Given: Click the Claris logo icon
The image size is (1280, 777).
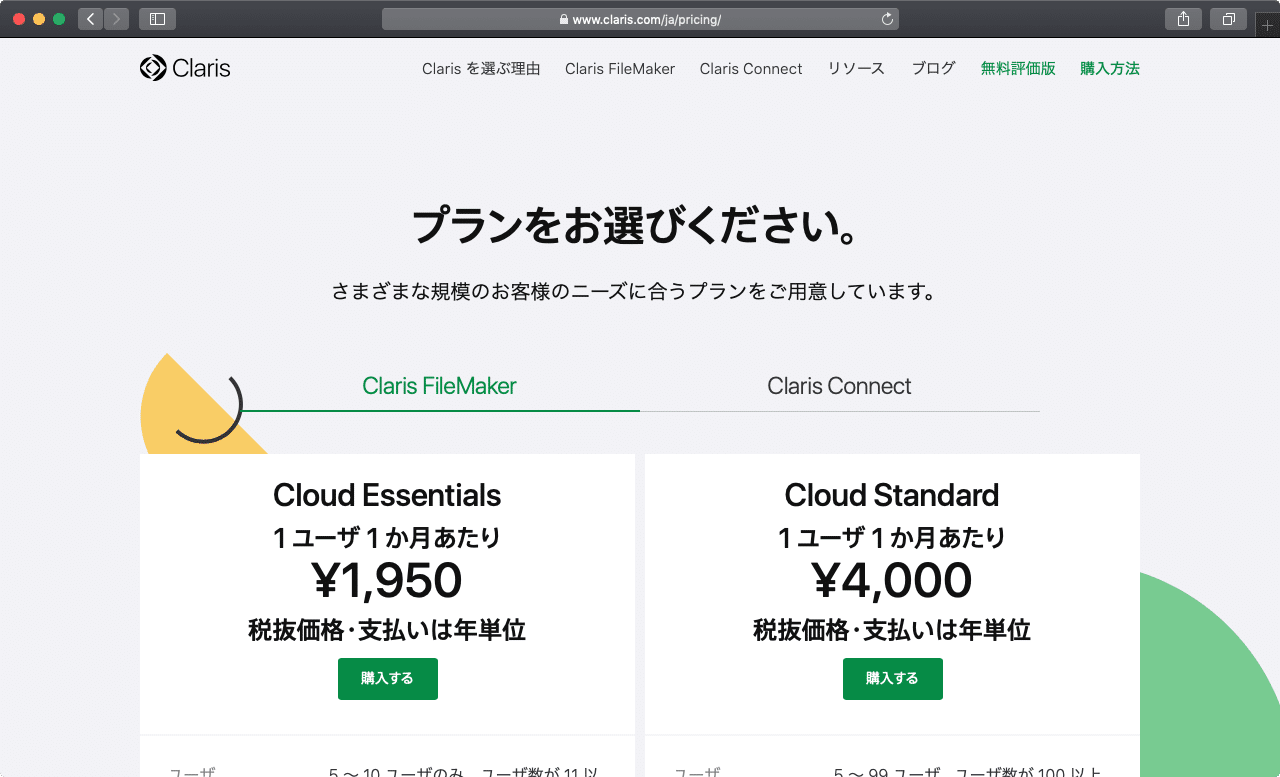Looking at the screenshot, I should (x=152, y=68).
